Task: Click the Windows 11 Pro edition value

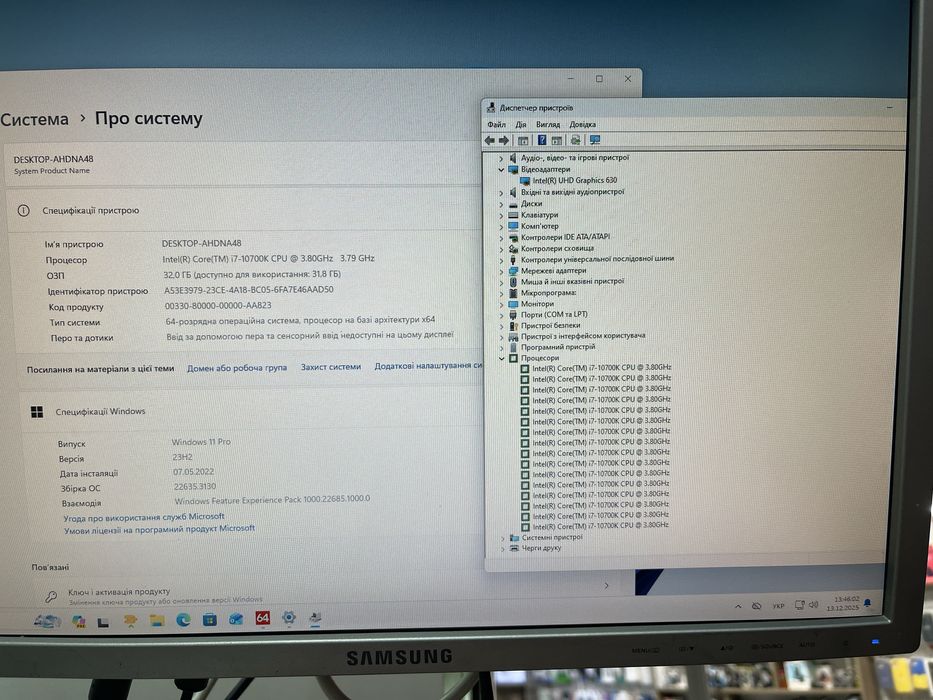Action: click(x=201, y=442)
